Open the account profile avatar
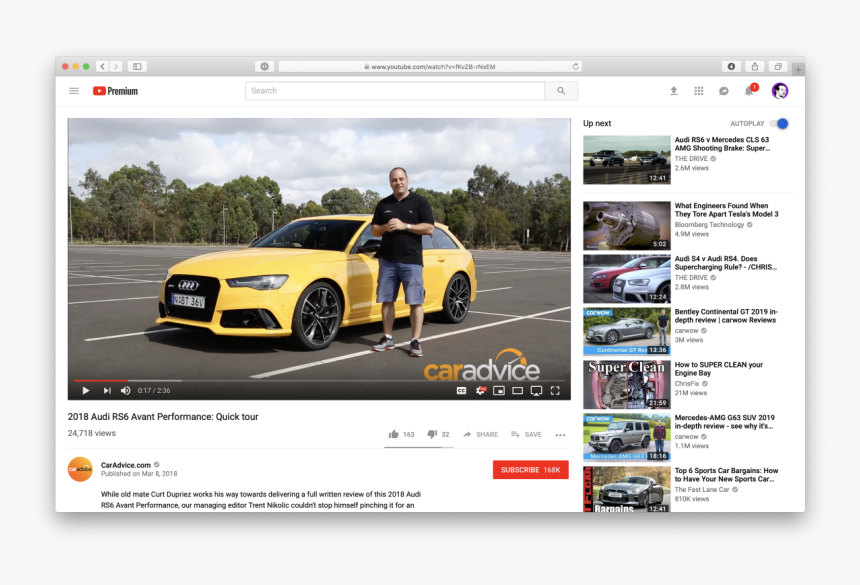Image resolution: width=860 pixels, height=585 pixels. click(x=779, y=90)
